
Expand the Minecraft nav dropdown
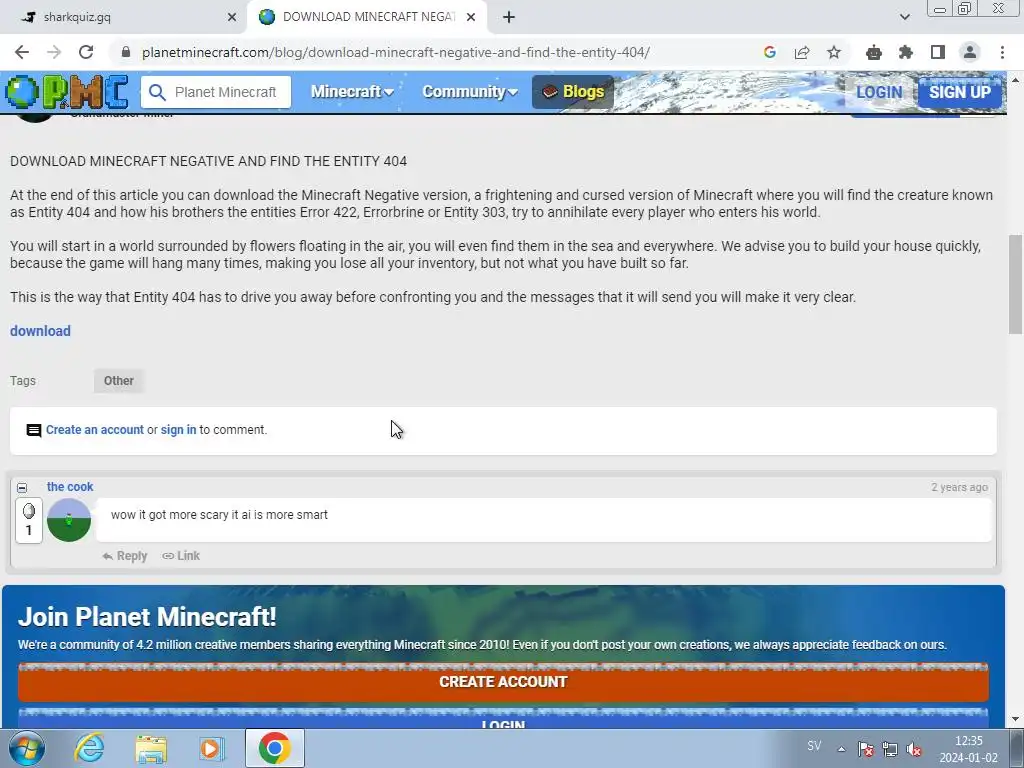click(x=351, y=92)
